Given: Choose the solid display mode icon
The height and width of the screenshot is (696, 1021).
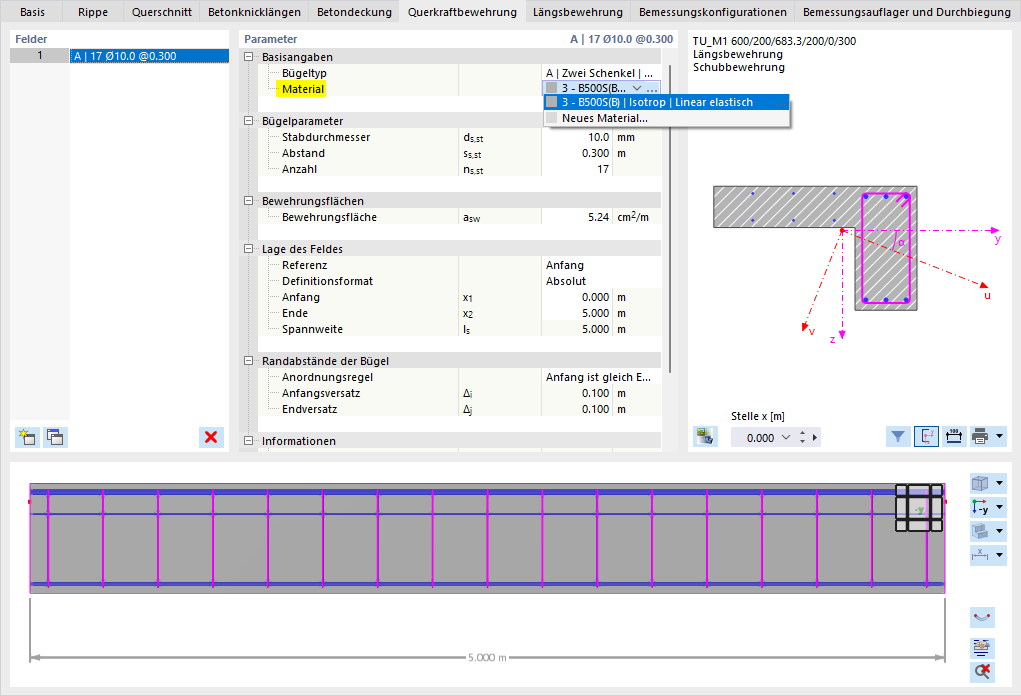Looking at the screenshot, I should (980, 531).
